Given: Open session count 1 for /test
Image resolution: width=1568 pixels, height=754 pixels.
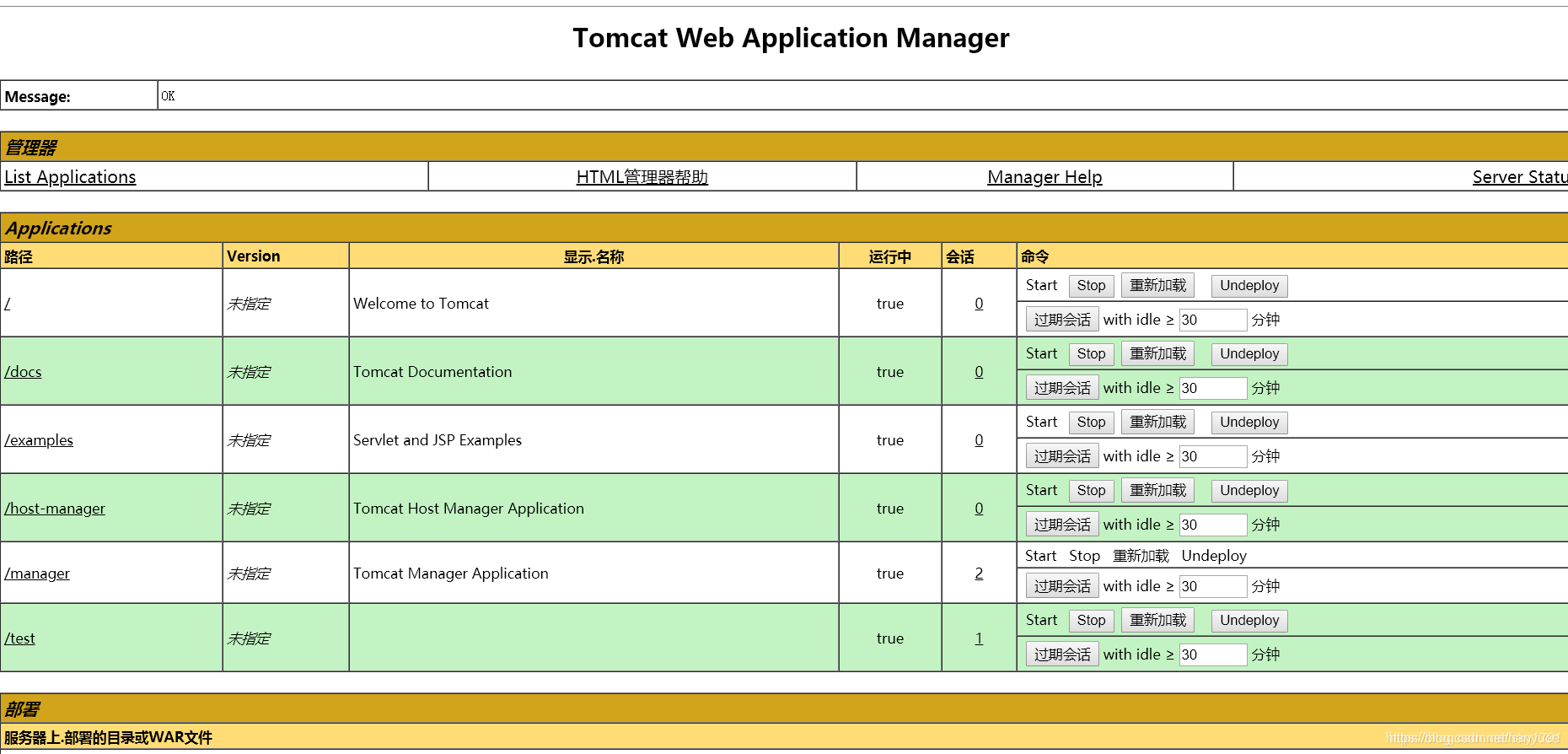Looking at the screenshot, I should [x=979, y=638].
